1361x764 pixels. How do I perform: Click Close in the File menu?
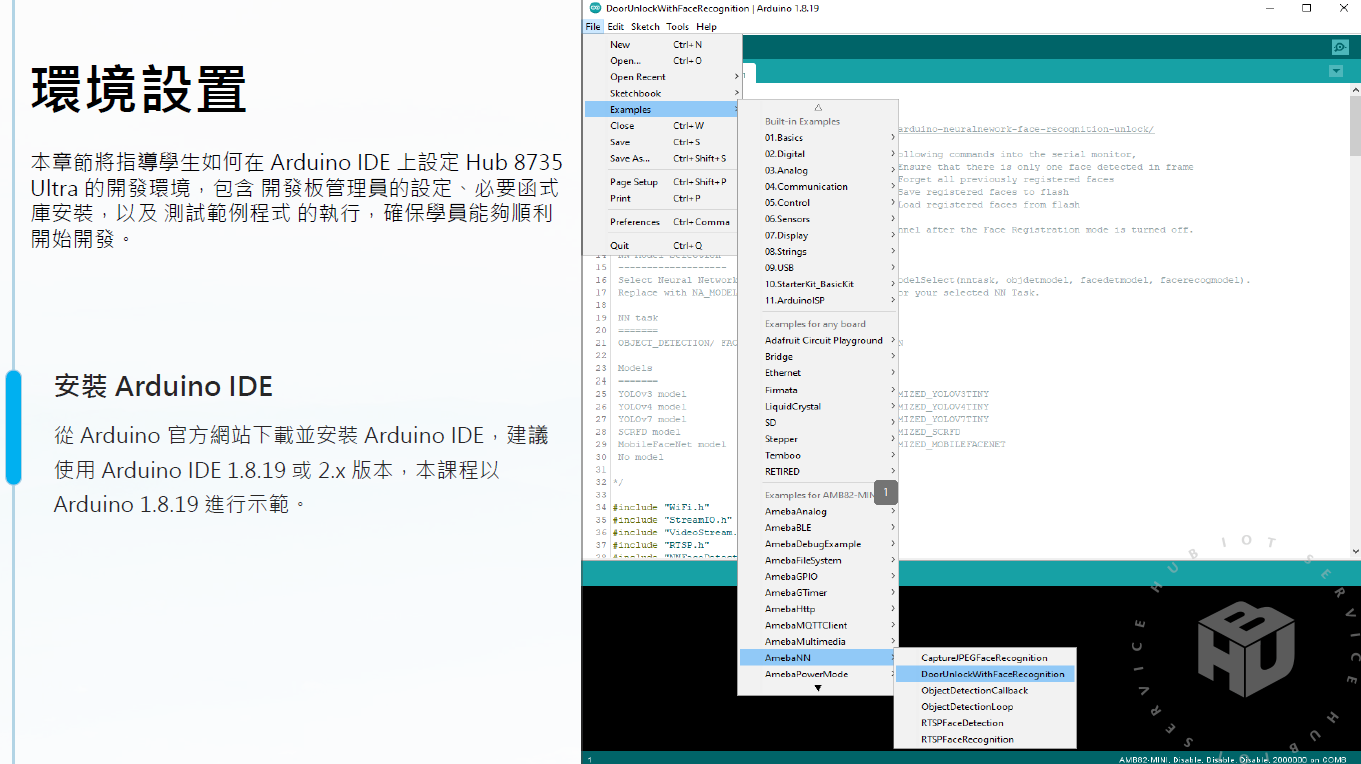tap(663, 126)
